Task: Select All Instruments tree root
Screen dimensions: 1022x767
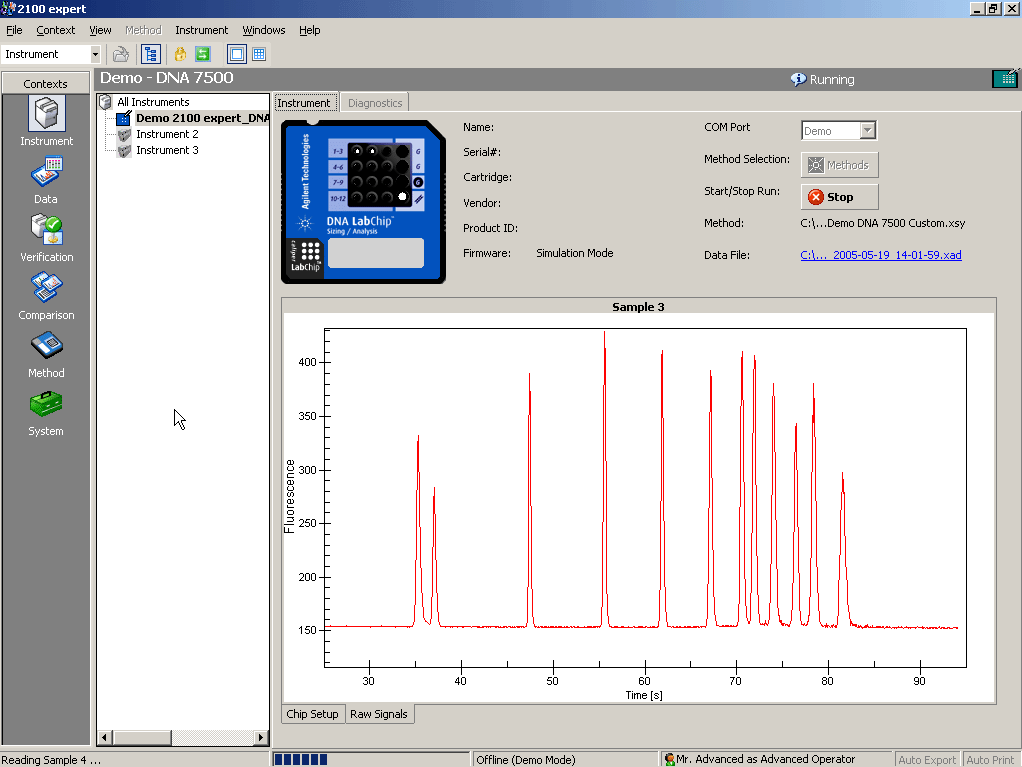Action: coord(153,102)
